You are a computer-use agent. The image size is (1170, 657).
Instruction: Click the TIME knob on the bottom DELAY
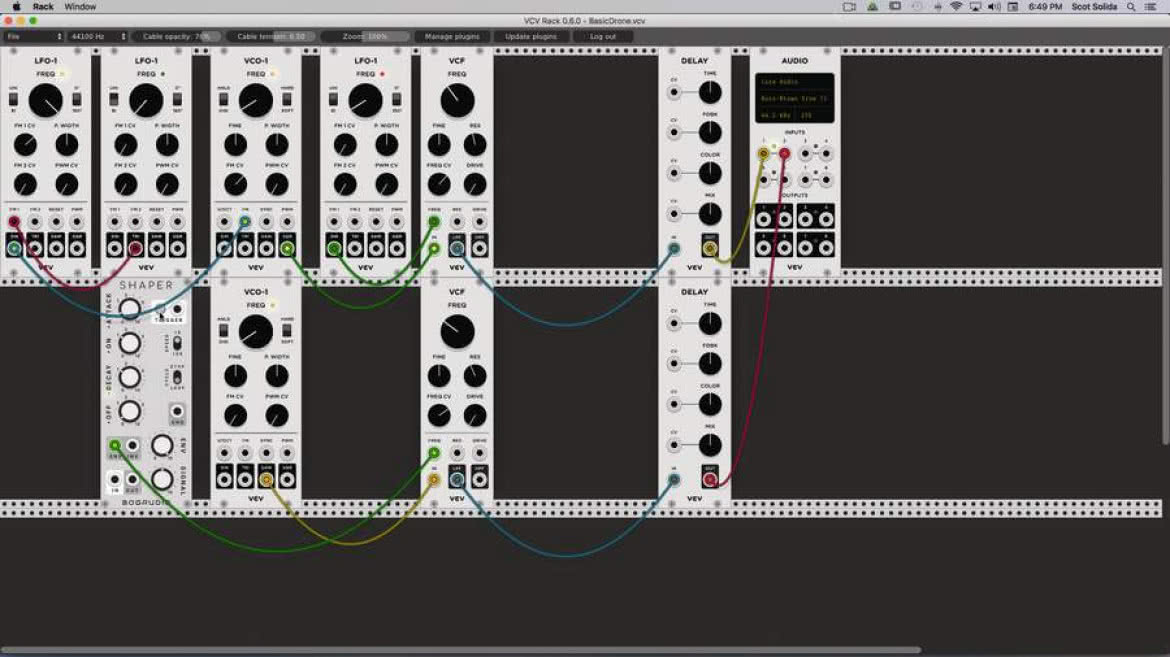(x=710, y=323)
